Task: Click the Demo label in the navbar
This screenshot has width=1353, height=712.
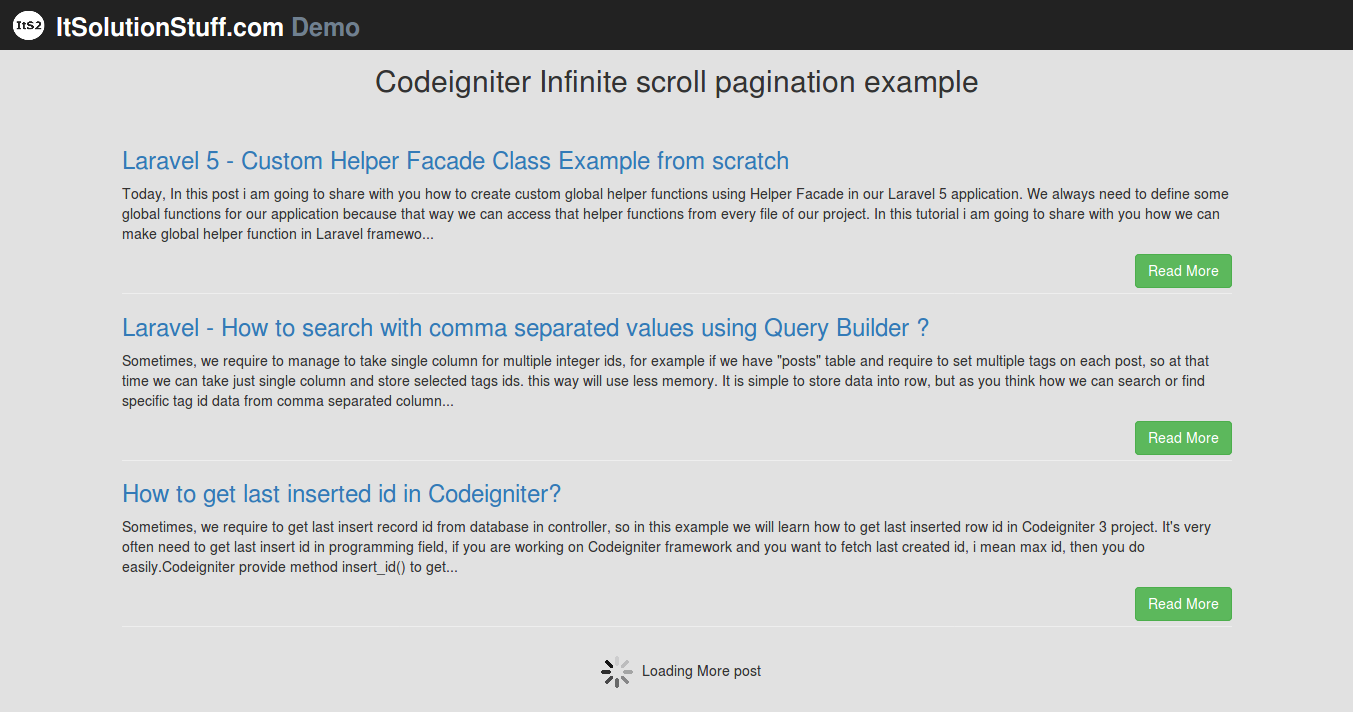Action: coord(324,27)
